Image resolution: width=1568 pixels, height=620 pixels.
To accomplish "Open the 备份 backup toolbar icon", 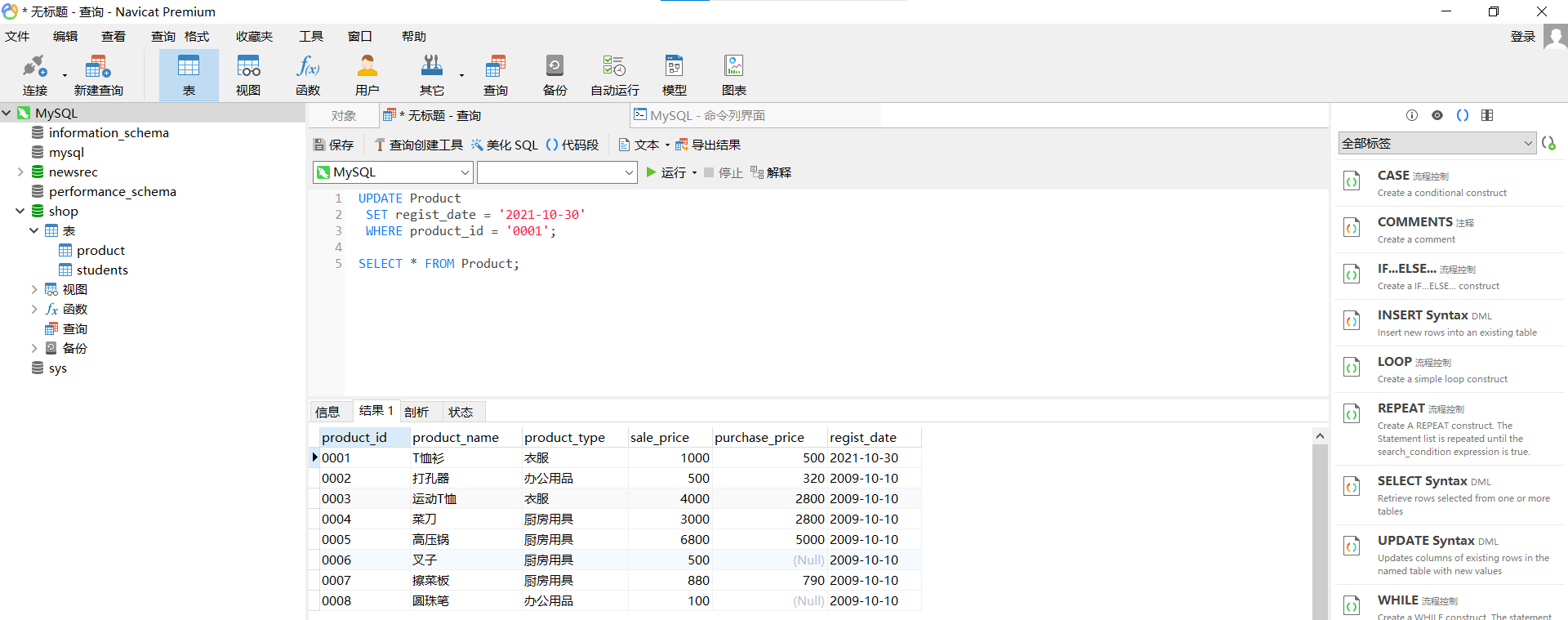I will click(x=555, y=75).
